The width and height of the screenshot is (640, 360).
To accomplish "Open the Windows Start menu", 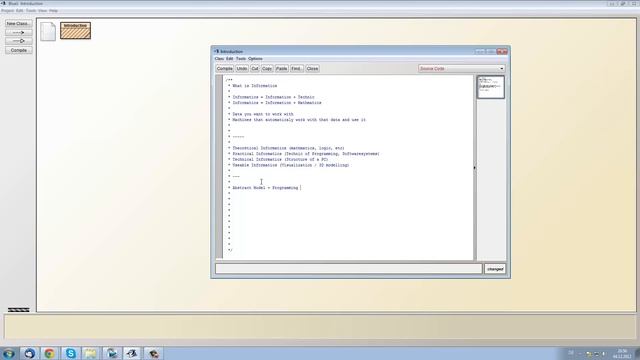I will pos(9,353).
